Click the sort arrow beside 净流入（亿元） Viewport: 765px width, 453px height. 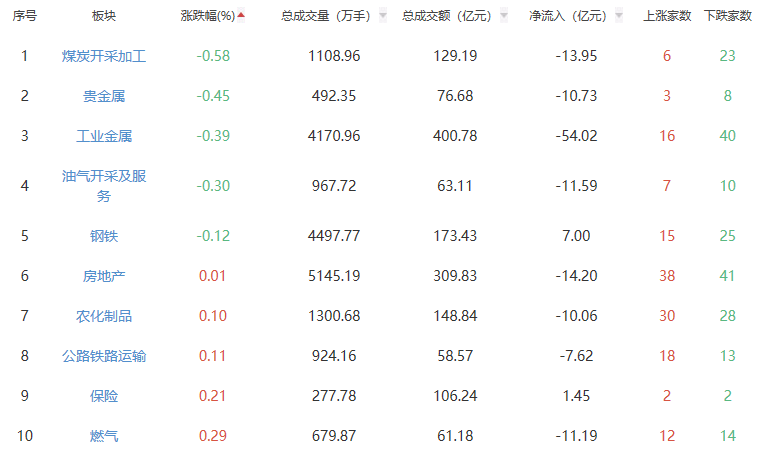click(622, 16)
